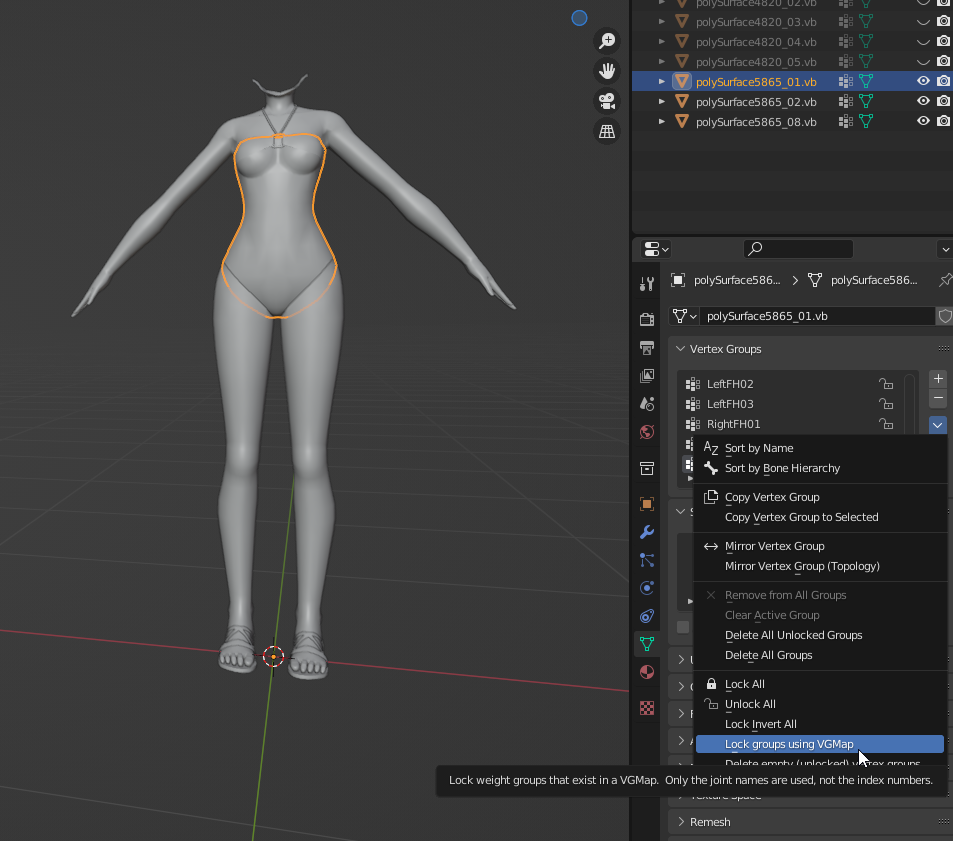953x841 pixels.
Task: Open the Tool properties tab
Action: [647, 284]
